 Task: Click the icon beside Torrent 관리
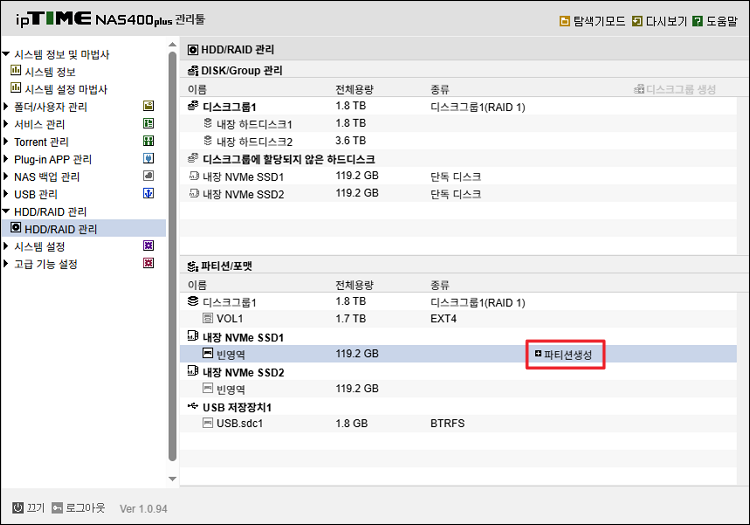[x=148, y=142]
